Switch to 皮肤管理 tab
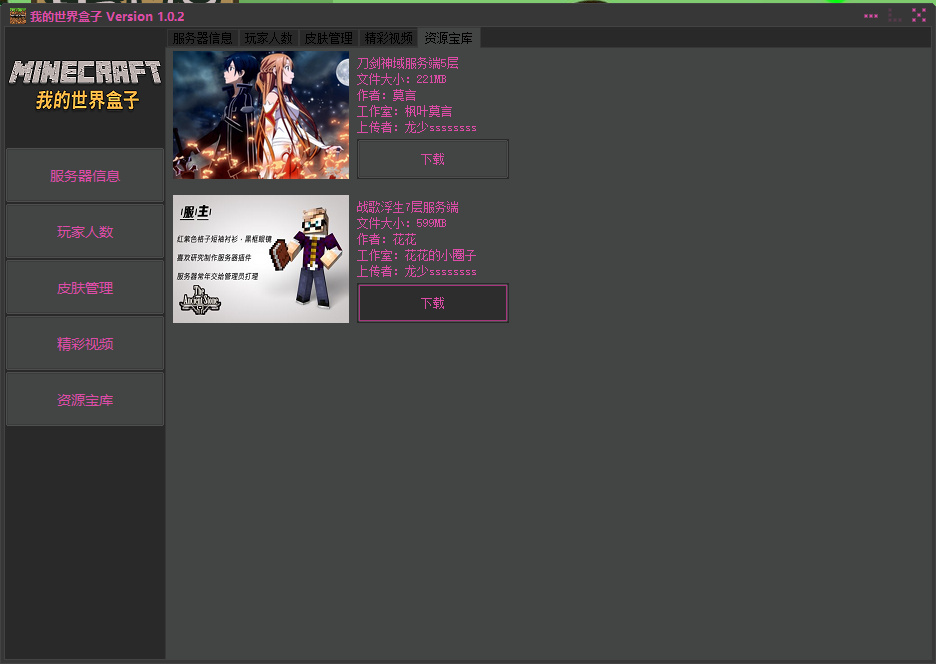 [328, 38]
